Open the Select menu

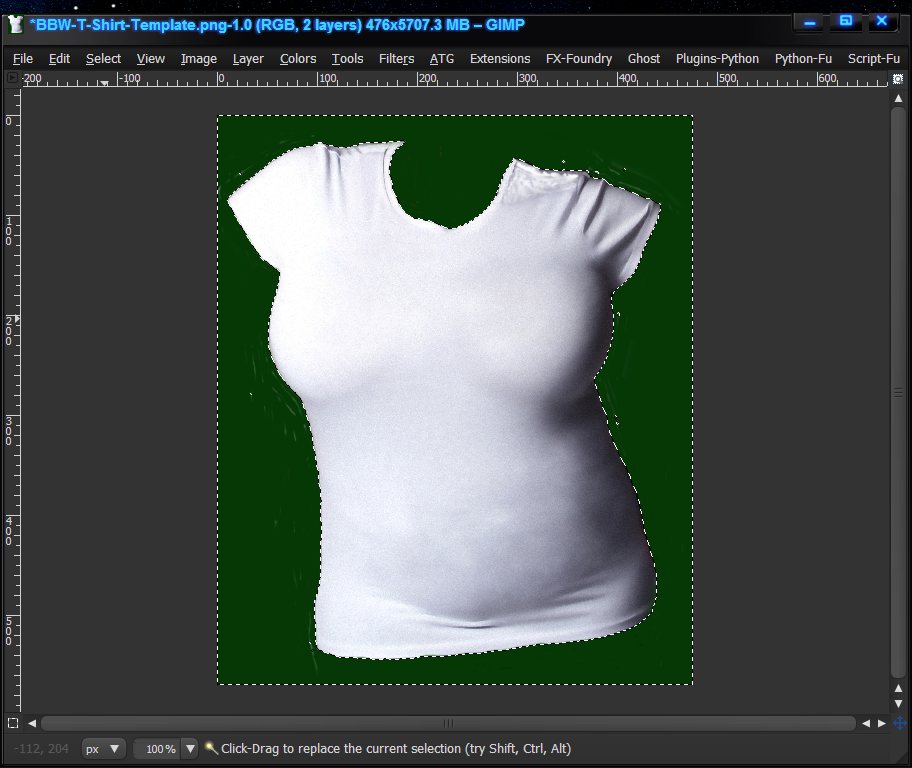pyautogui.click(x=104, y=59)
